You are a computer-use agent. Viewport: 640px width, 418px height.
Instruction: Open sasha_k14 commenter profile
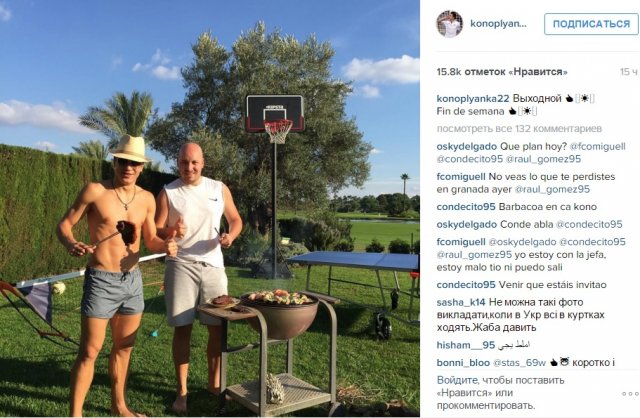(x=461, y=302)
